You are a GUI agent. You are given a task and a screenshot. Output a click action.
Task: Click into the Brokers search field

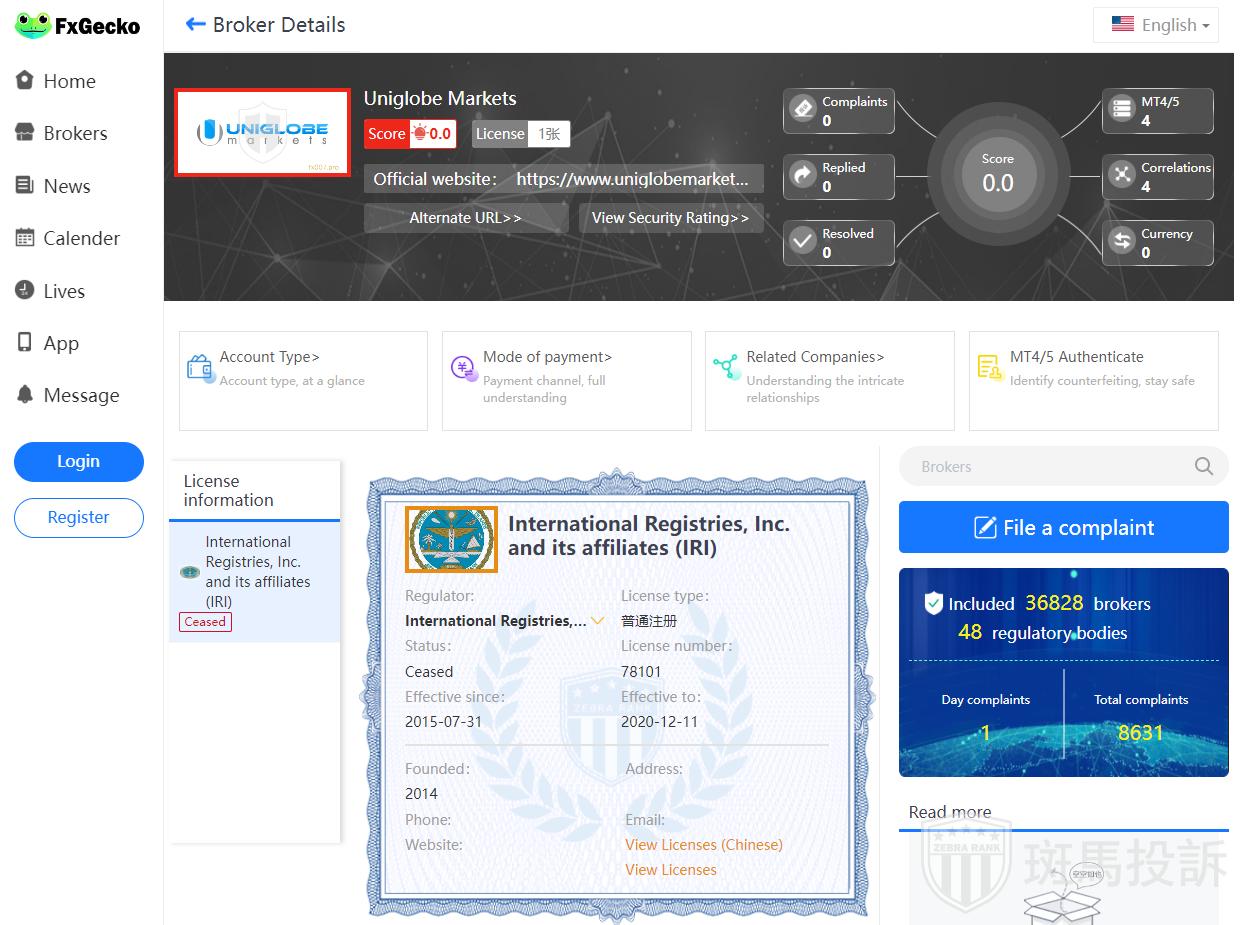point(1050,466)
